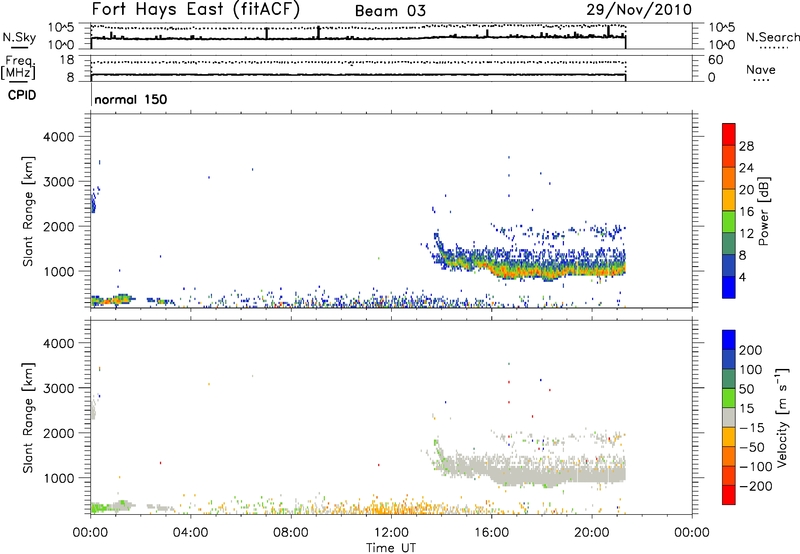Select the Freq. [MHz] axis label
Image resolution: width=800 pixels, height=554 pixels.
[x=19, y=68]
